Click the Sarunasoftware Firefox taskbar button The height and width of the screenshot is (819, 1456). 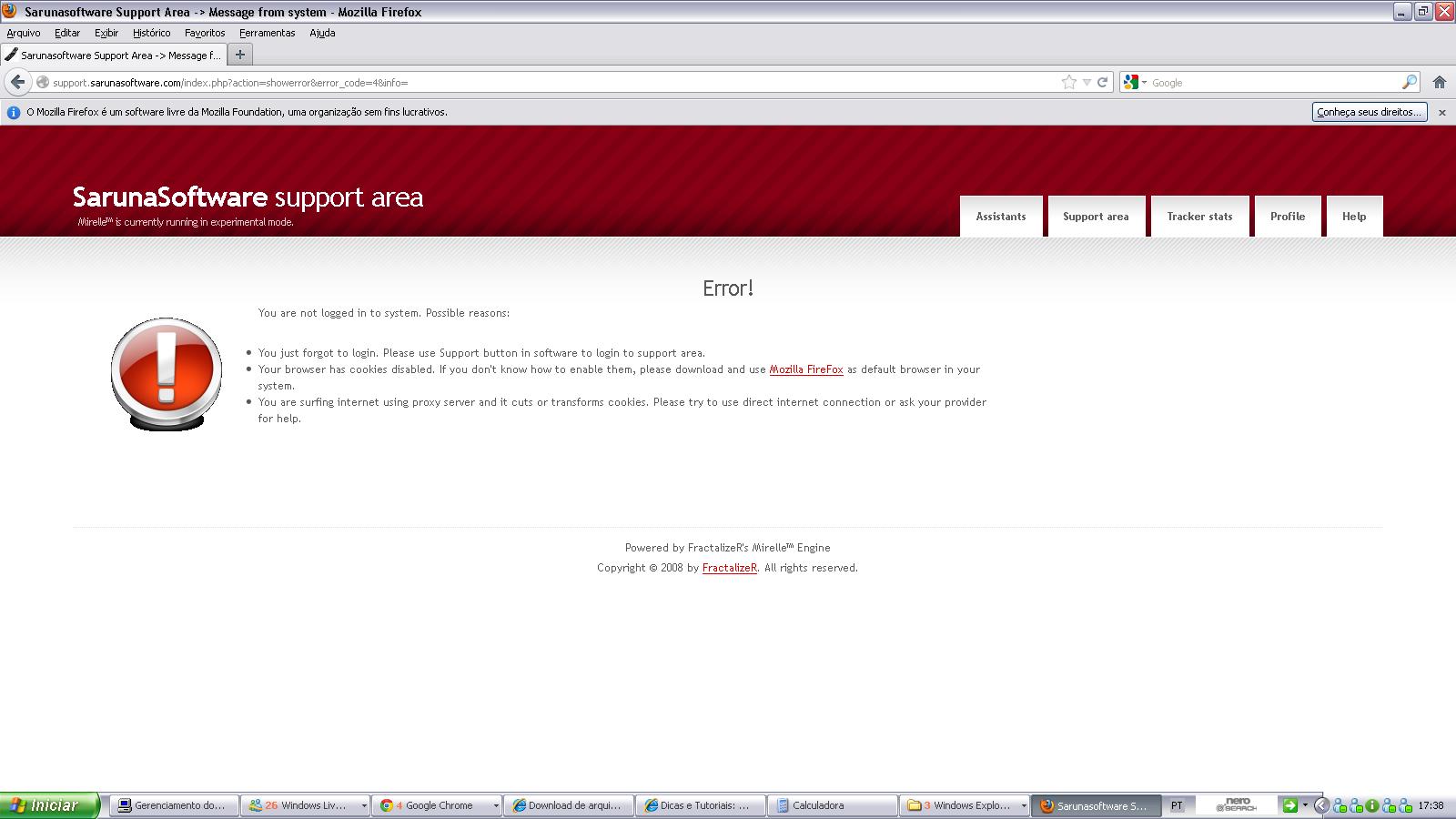click(x=1096, y=805)
